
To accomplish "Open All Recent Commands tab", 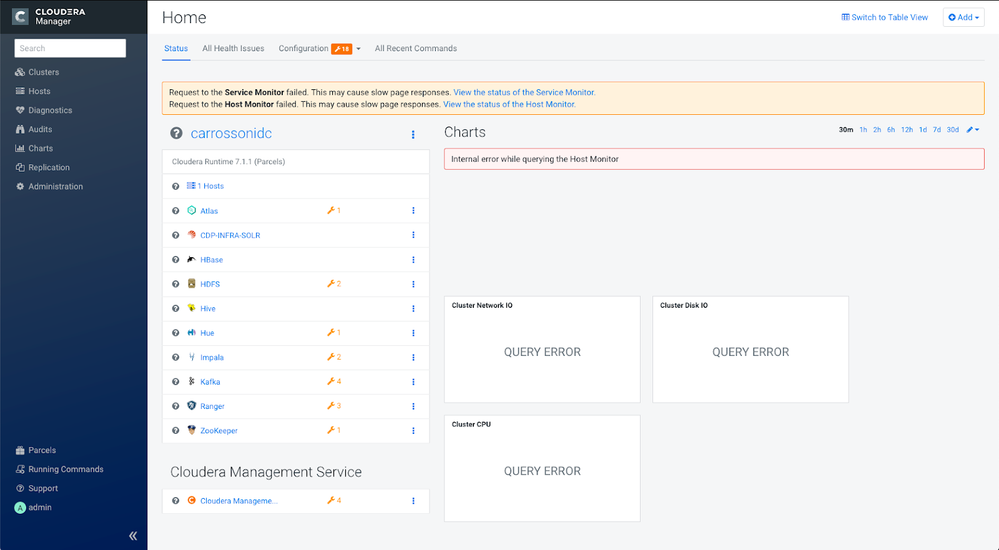I will tap(415, 48).
